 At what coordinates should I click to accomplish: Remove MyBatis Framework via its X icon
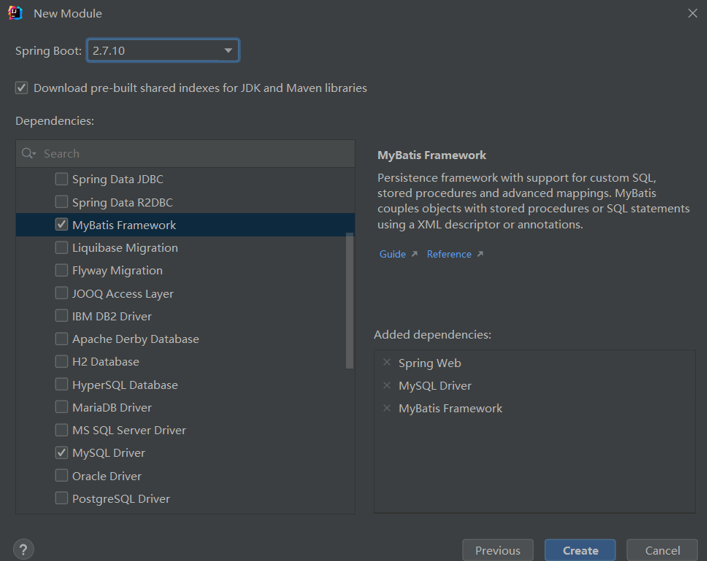click(x=387, y=408)
